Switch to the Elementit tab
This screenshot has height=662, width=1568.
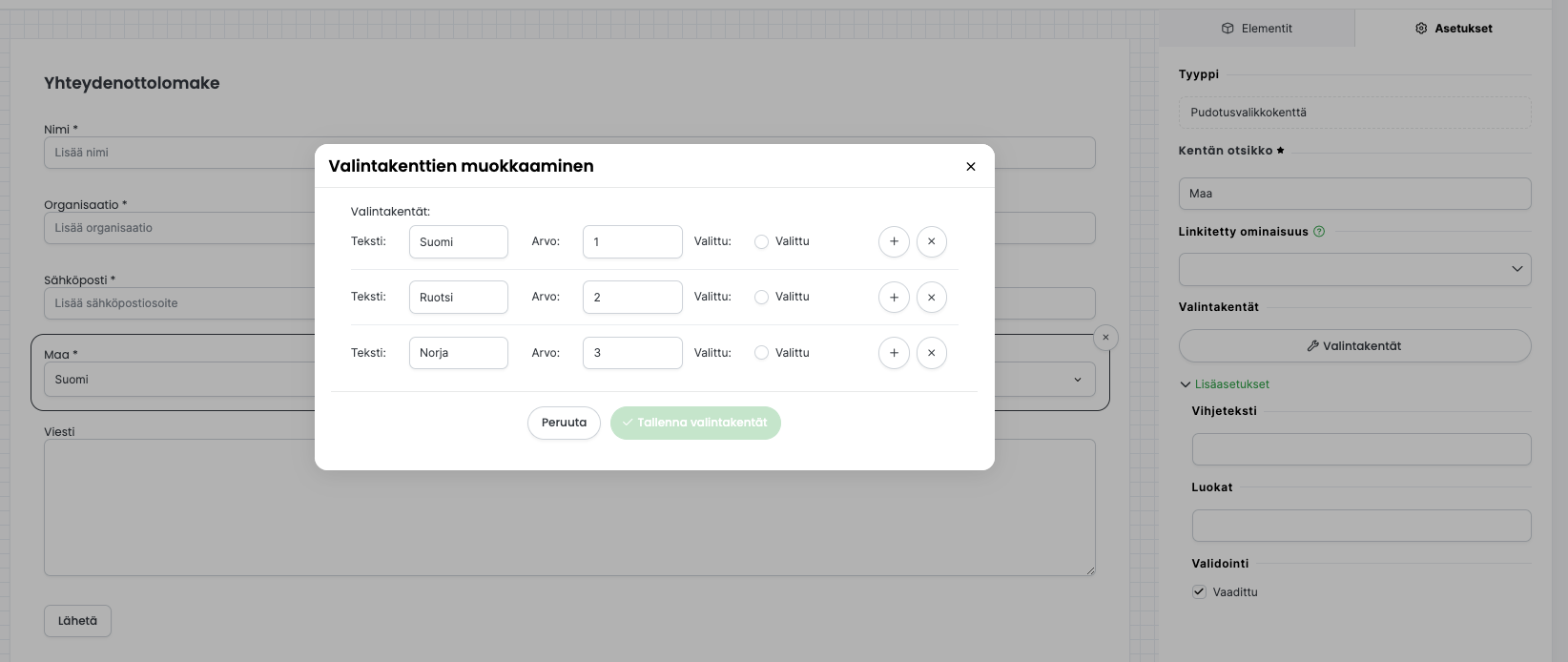click(1257, 29)
